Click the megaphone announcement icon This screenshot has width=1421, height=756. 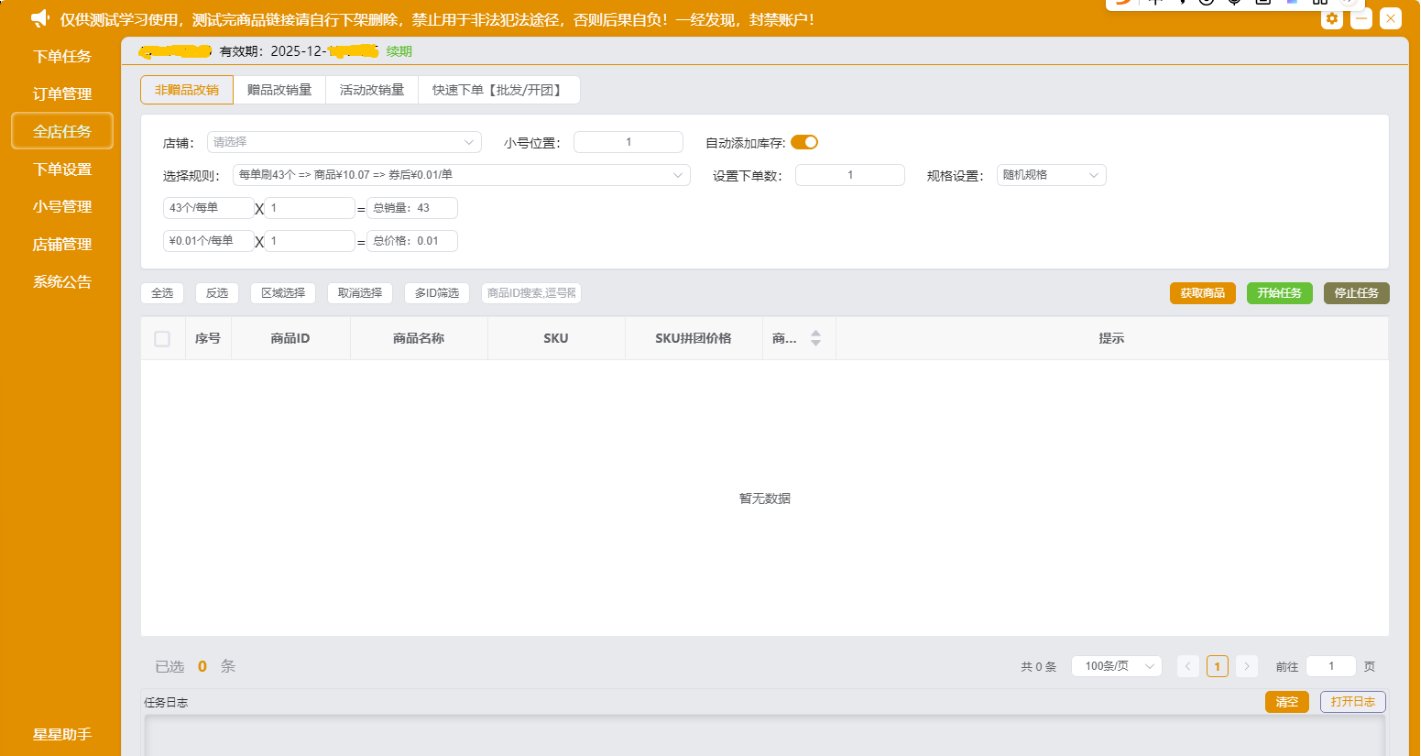[40, 19]
